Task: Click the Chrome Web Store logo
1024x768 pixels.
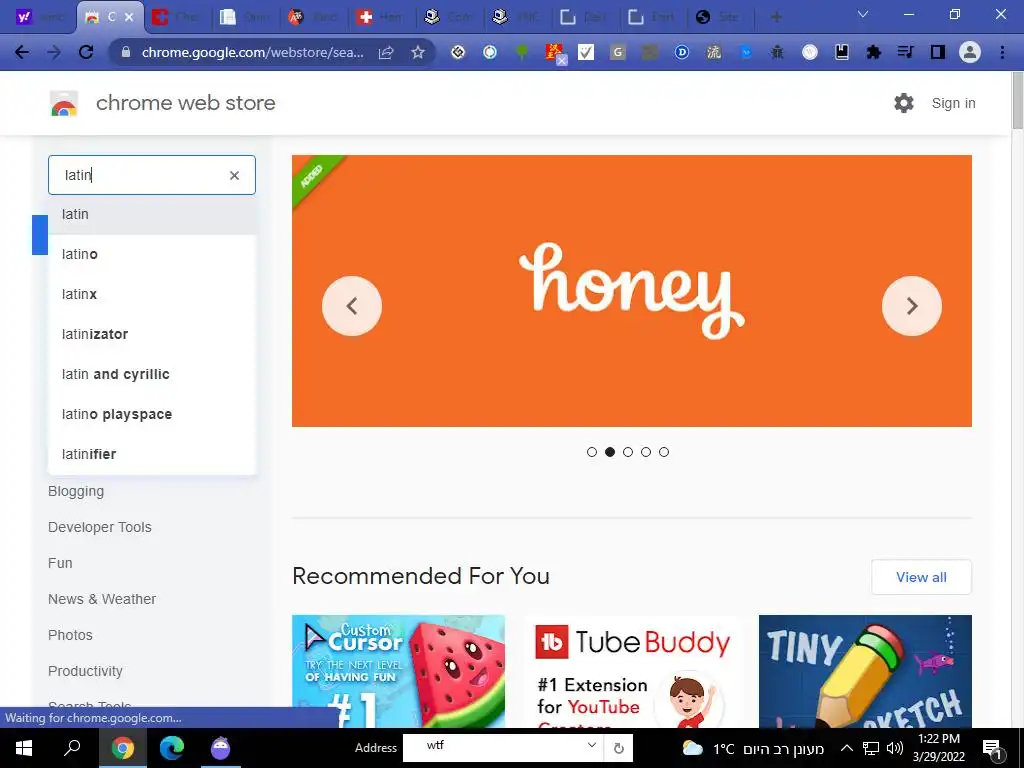Action: click(64, 103)
